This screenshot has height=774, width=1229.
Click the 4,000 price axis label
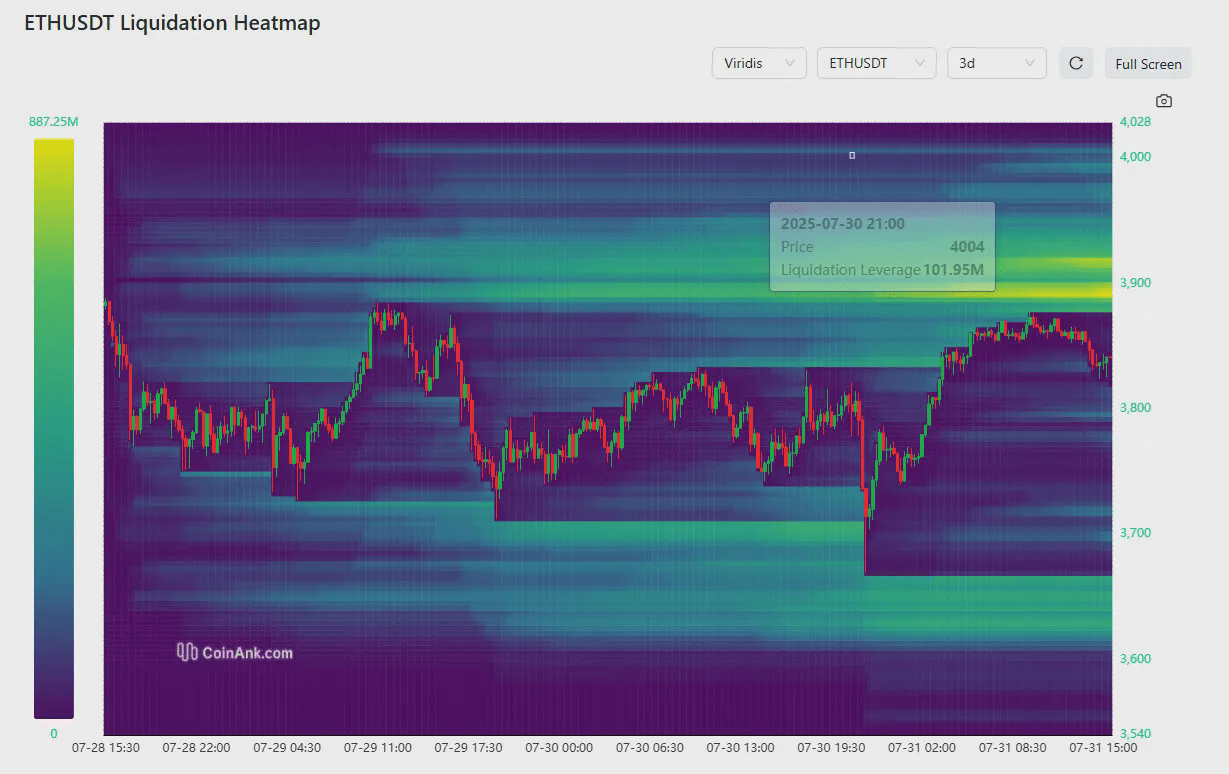[x=1135, y=157]
